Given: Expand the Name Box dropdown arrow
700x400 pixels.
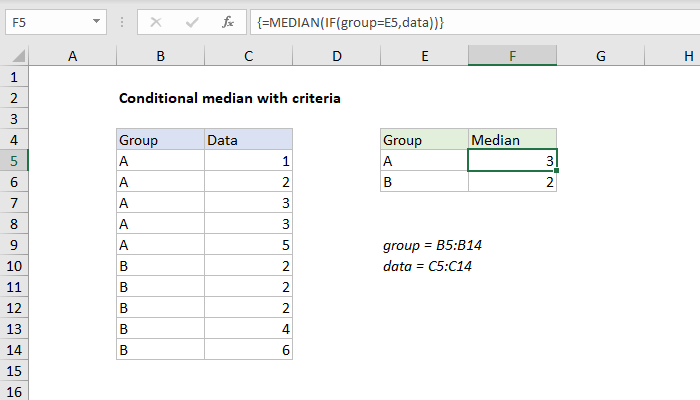Looking at the screenshot, I should click(96, 21).
